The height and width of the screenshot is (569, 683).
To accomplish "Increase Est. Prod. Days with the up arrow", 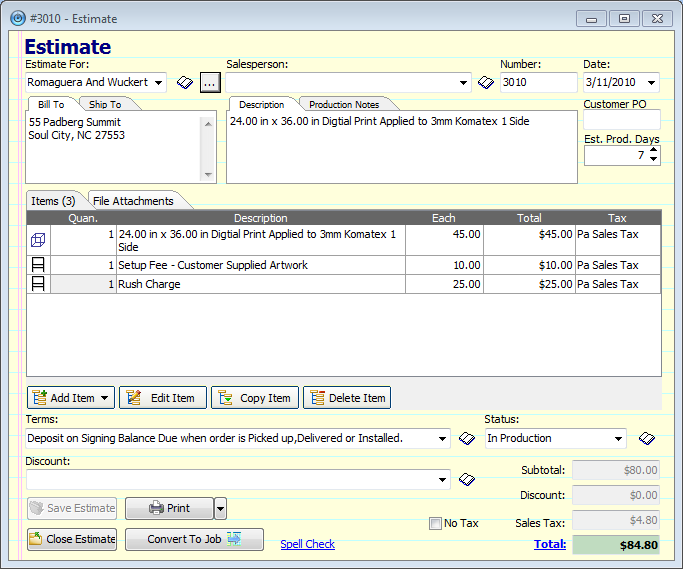I will (653, 151).
